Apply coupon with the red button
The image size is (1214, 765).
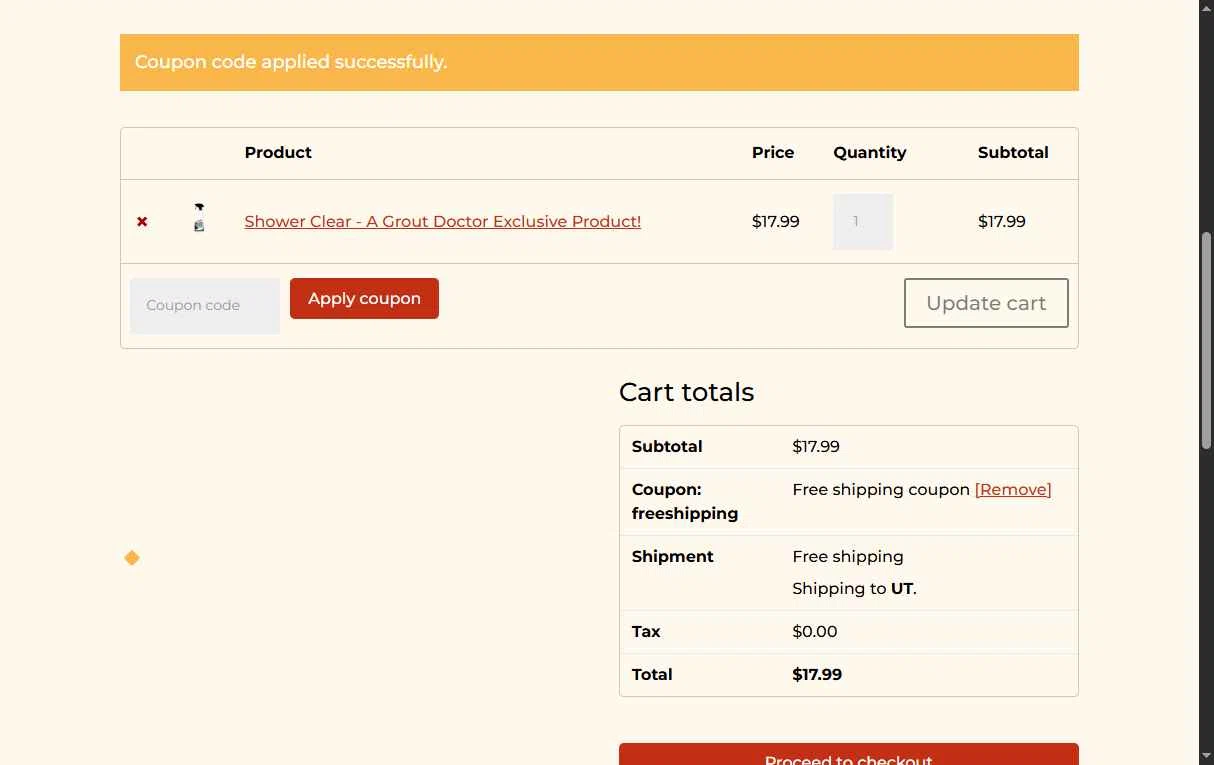(364, 298)
